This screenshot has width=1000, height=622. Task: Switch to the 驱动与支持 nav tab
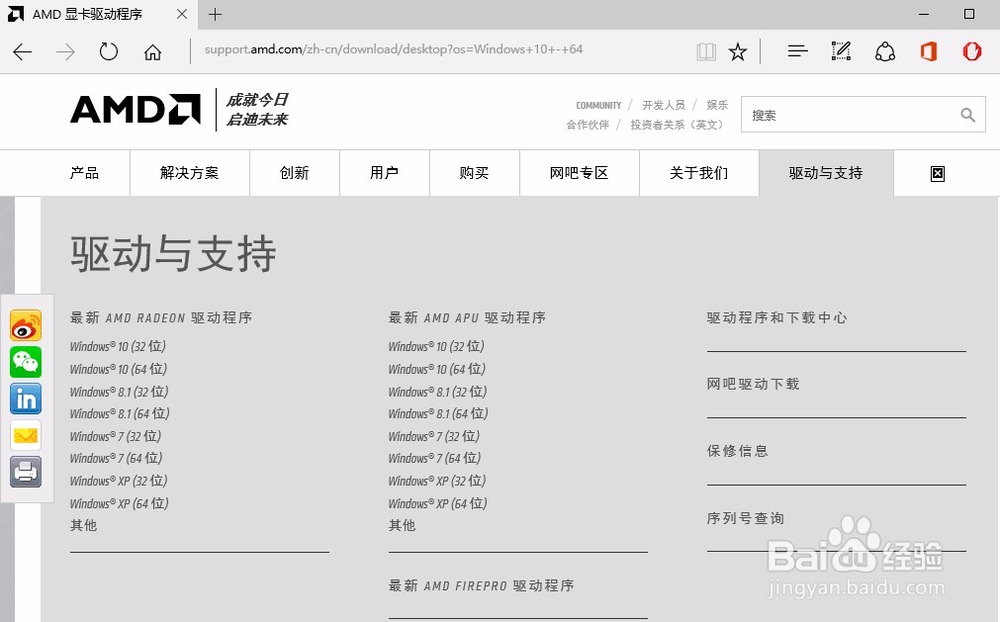825,173
